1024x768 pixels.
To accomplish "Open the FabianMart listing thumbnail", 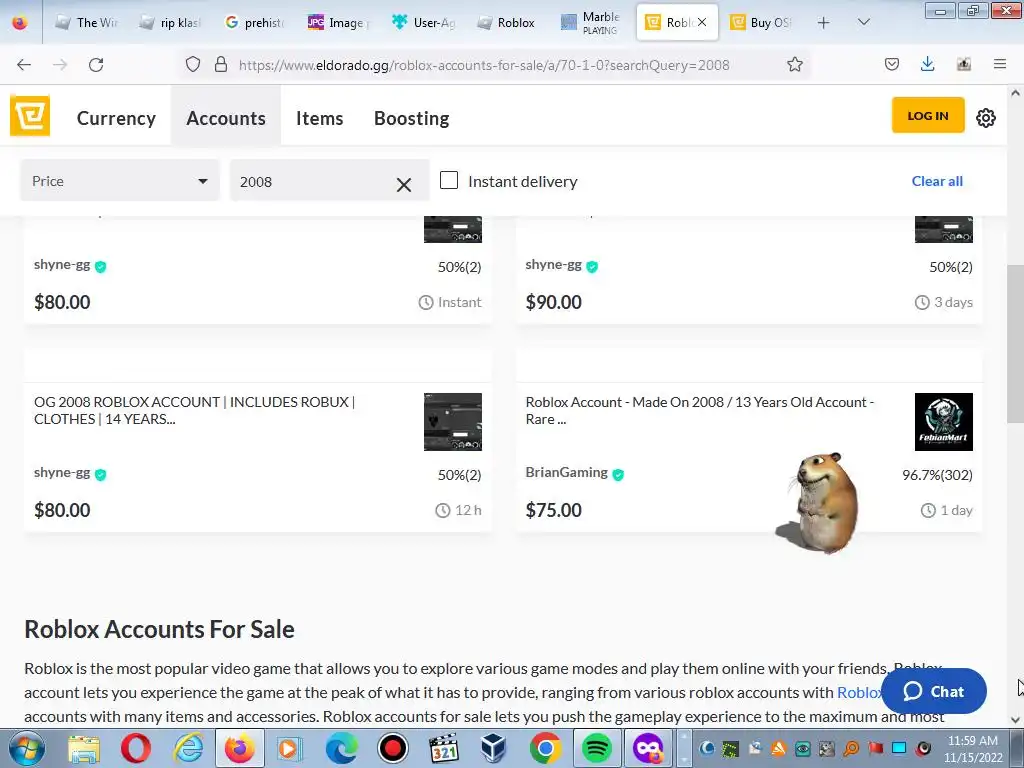I will click(x=944, y=421).
